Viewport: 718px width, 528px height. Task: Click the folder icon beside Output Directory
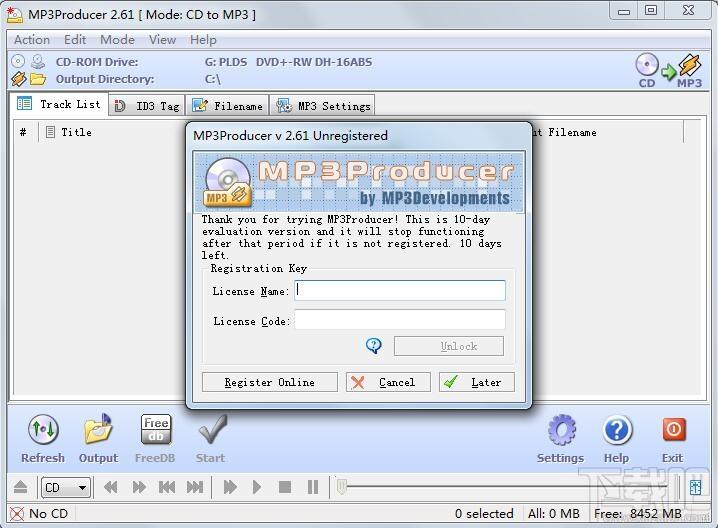pyautogui.click(x=38, y=79)
